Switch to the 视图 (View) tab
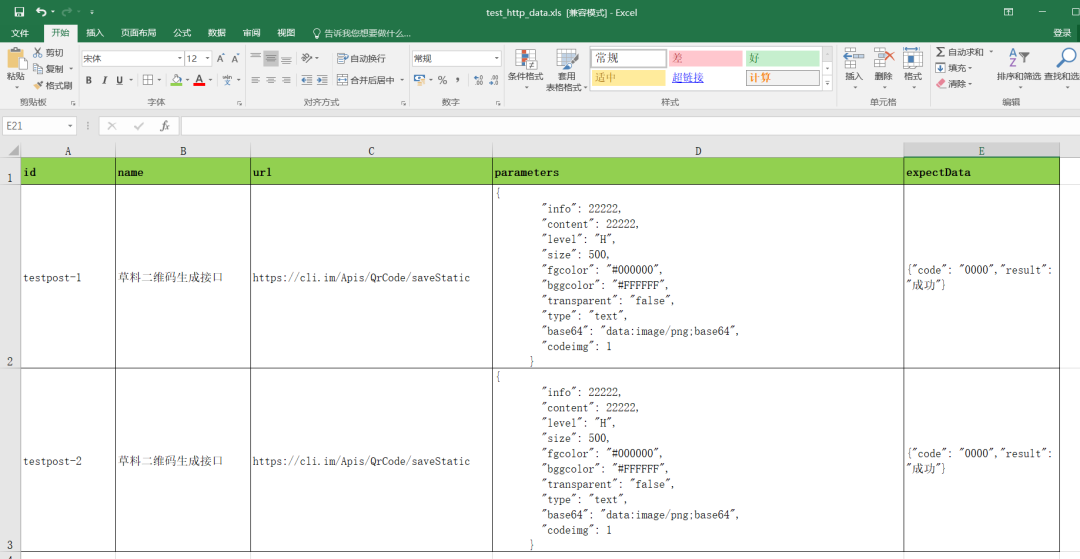Image resolution: width=1080 pixels, height=559 pixels. [x=286, y=33]
